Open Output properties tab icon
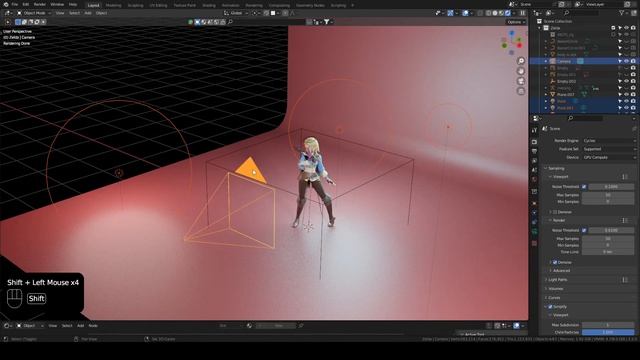The width and height of the screenshot is (640, 360). pos(534,151)
